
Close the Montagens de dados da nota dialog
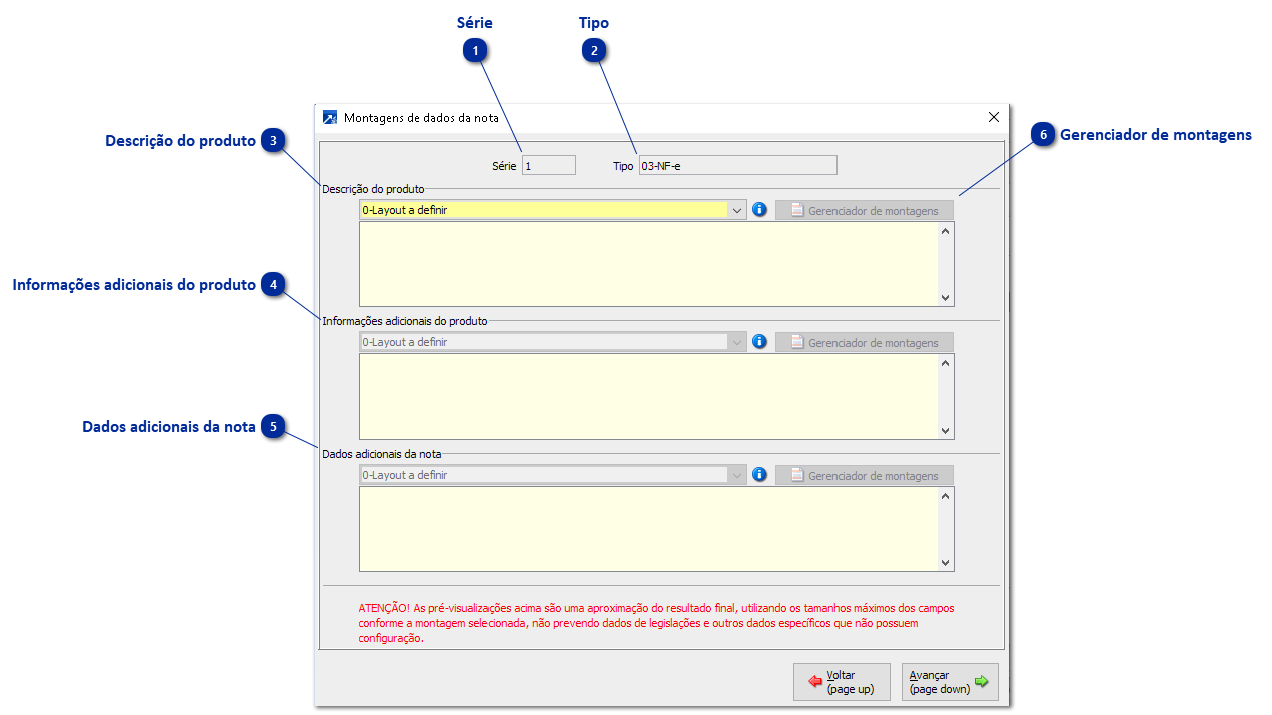point(994,117)
